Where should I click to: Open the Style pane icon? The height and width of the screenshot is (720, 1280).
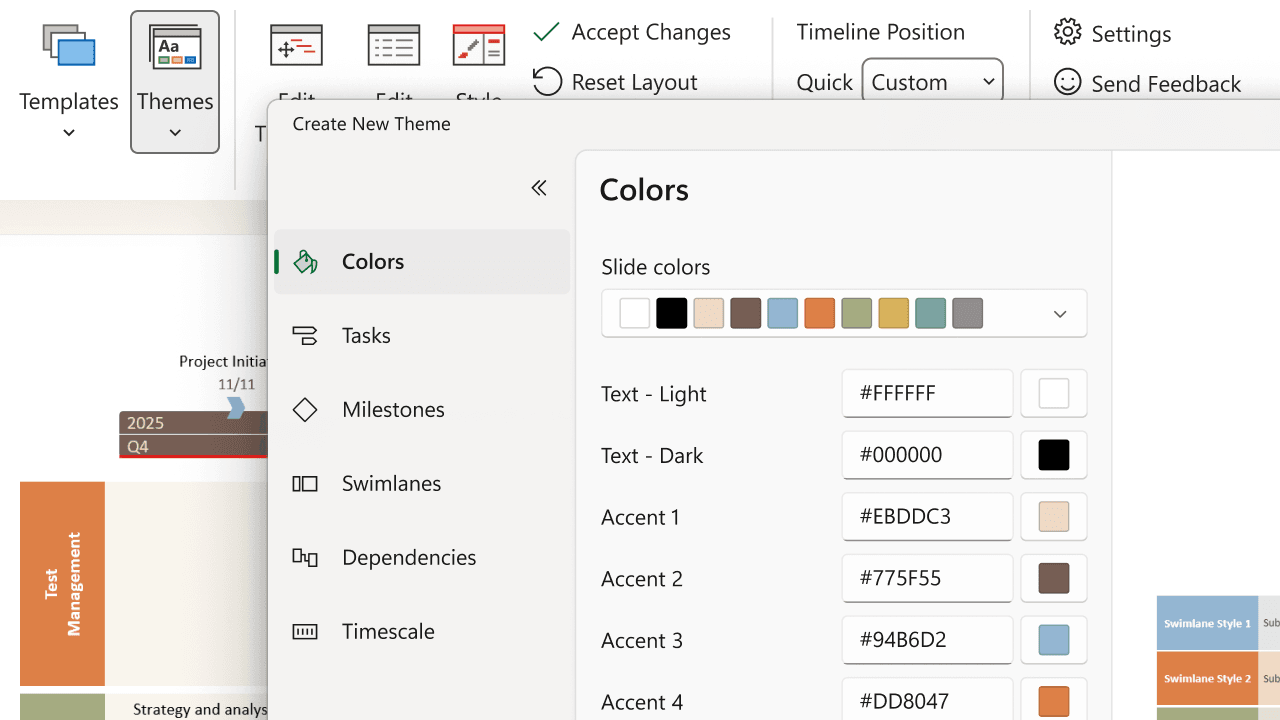pos(479,46)
